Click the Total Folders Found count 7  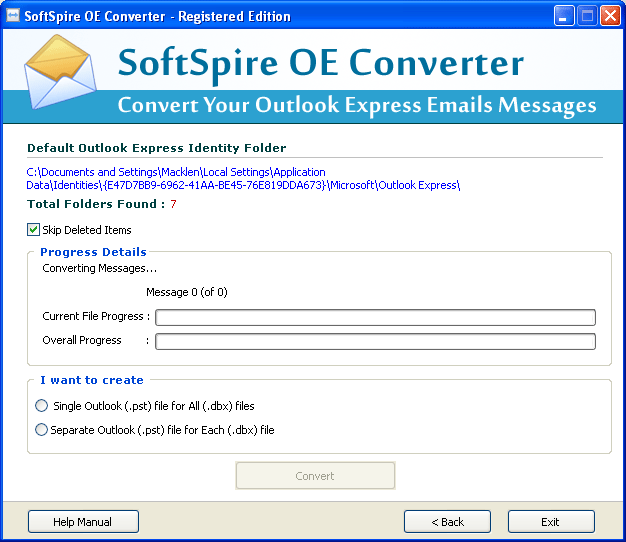click(173, 204)
